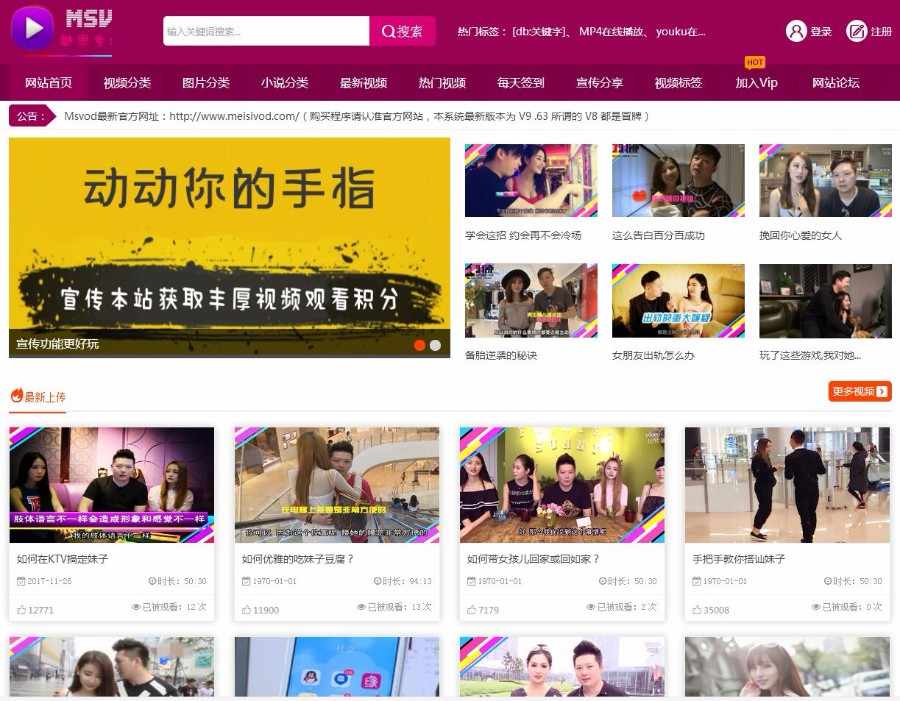This screenshot has width=900, height=701.
Task: Click the 最新上传 section heading
Action: [45, 396]
